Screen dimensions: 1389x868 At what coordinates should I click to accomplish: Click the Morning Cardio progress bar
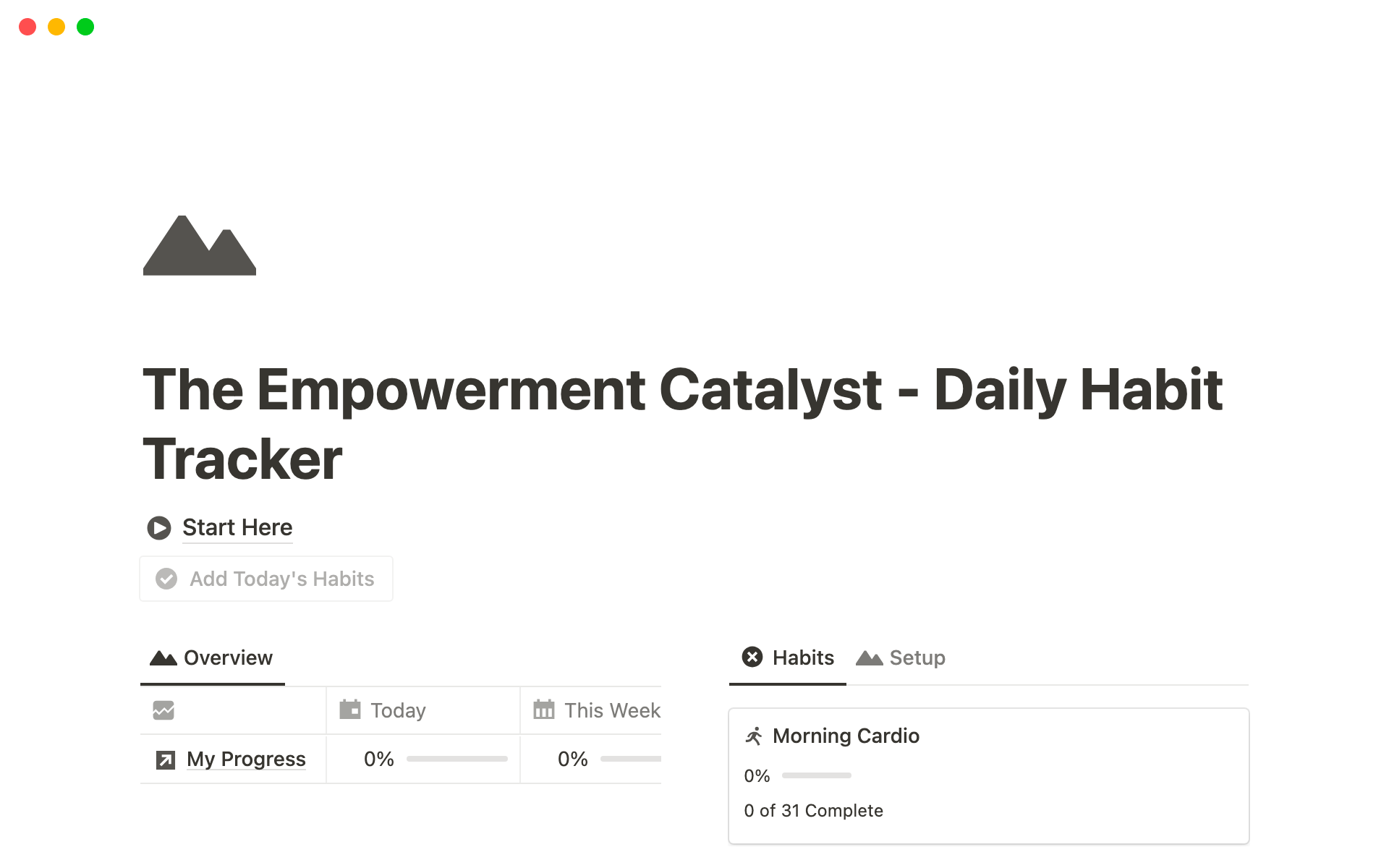pyautogui.click(x=817, y=775)
